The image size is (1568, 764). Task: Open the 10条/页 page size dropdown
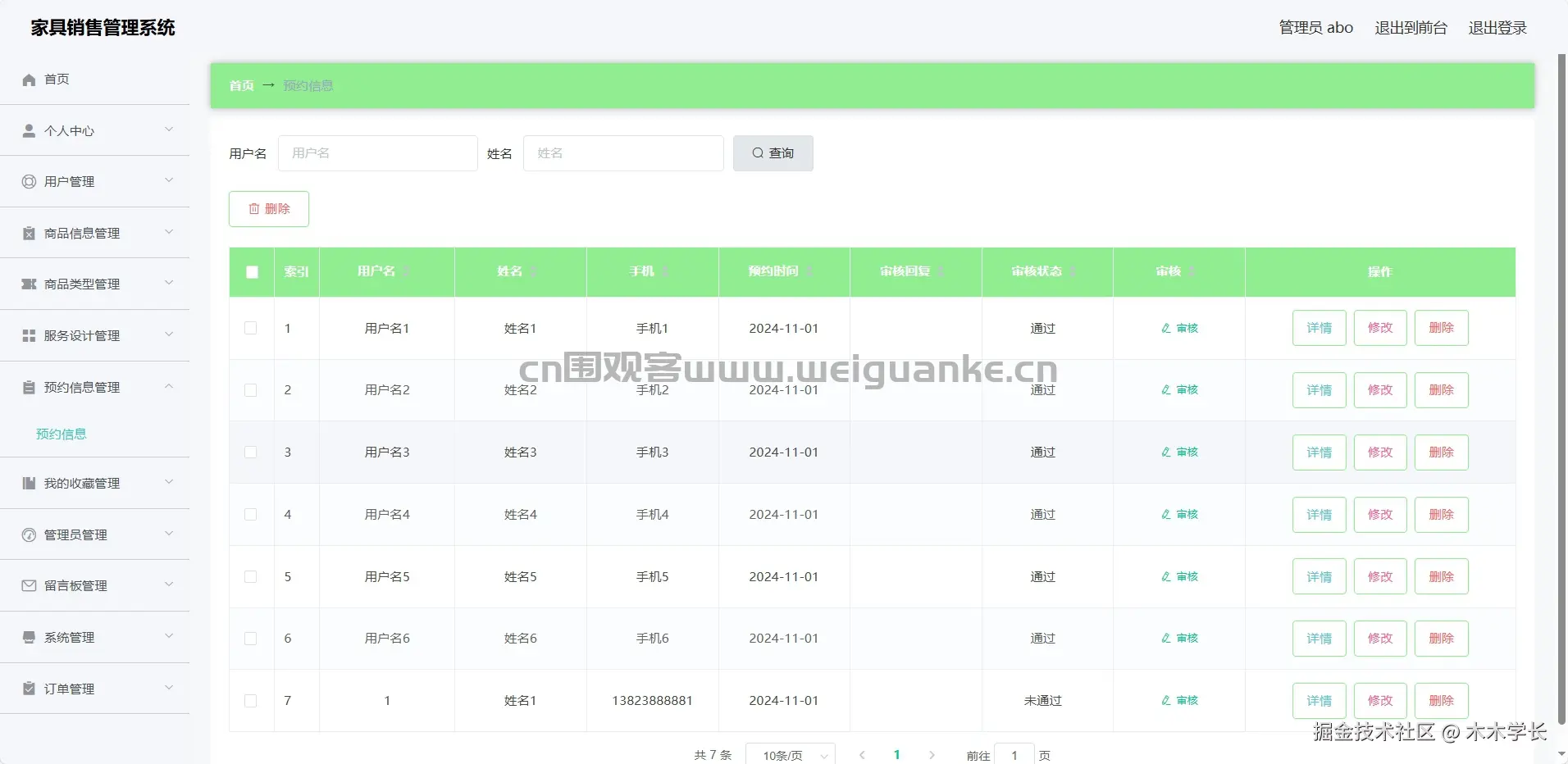click(791, 754)
